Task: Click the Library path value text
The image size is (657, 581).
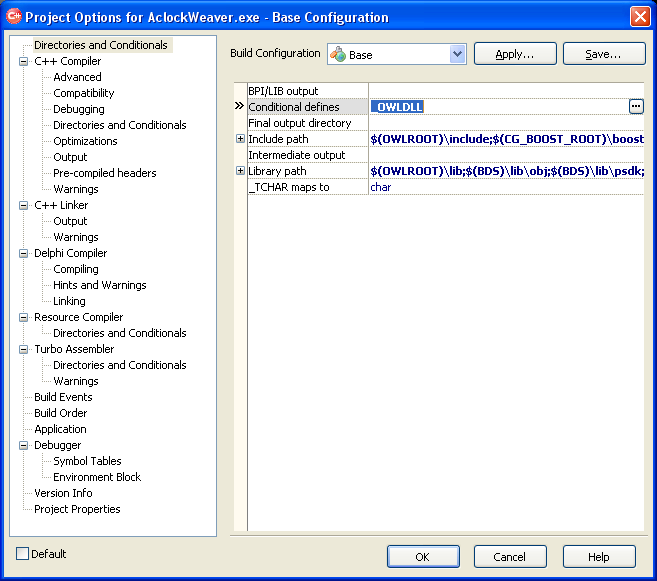Action: coord(507,171)
